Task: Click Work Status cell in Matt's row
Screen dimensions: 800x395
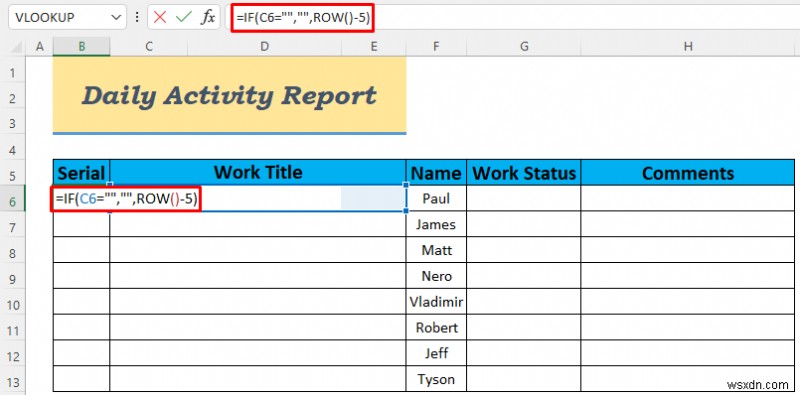Action: pyautogui.click(x=524, y=250)
